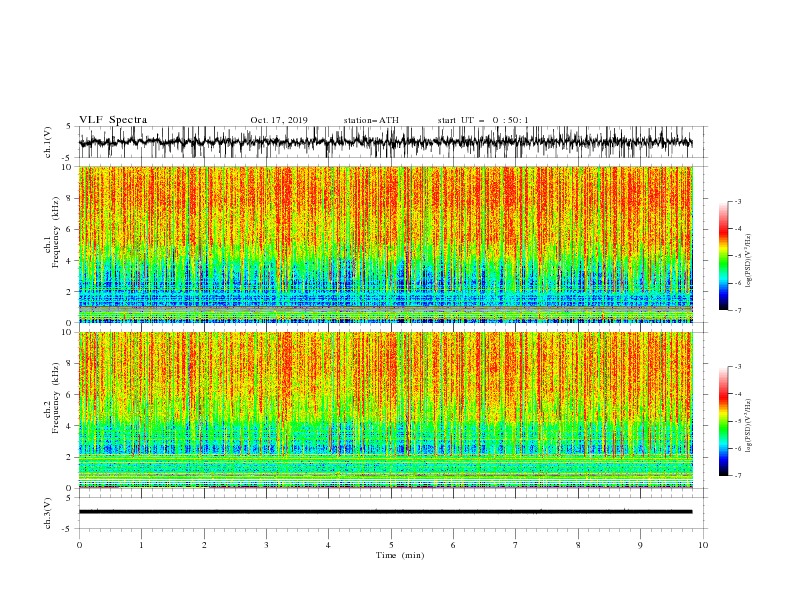Click the '10' kHz tick of ch.2 spectrogram

point(67,332)
